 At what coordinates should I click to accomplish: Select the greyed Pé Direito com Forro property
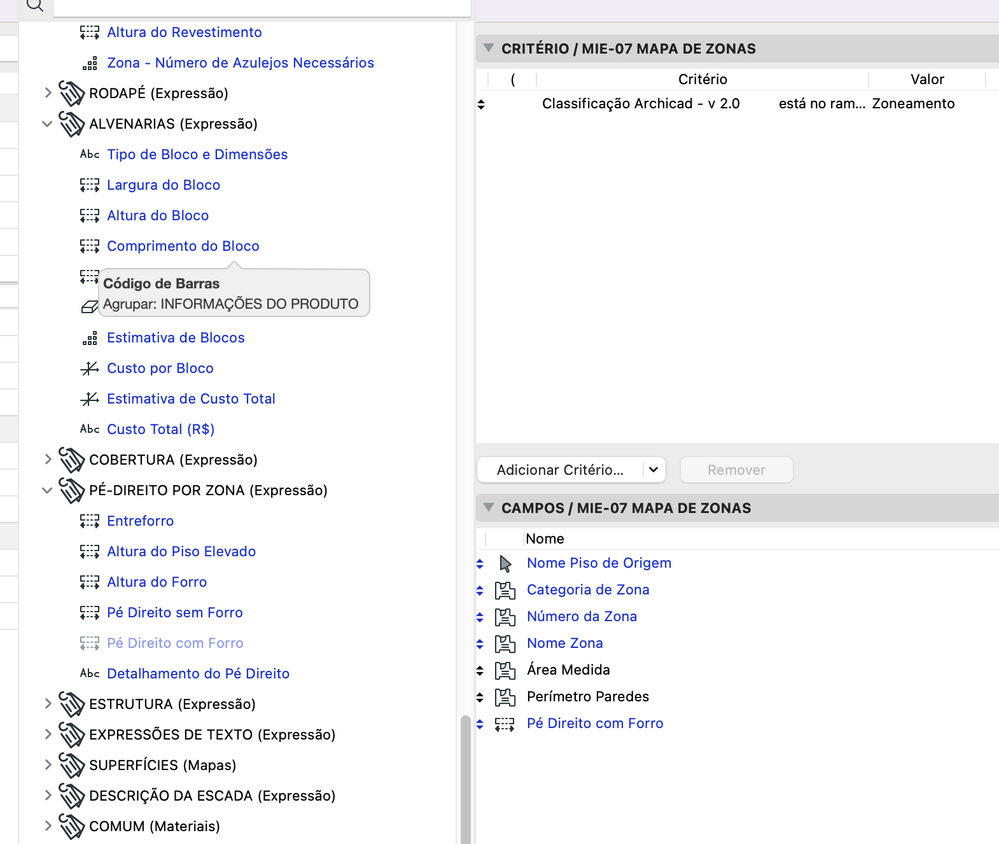pos(175,643)
